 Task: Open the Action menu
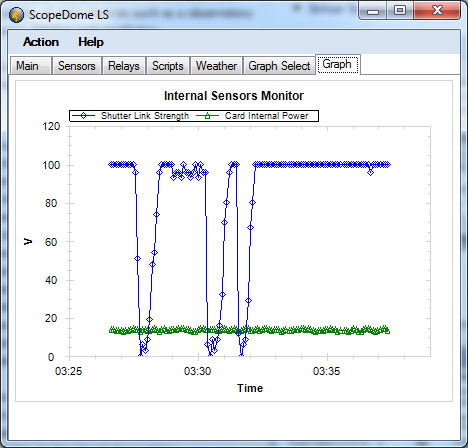(41, 42)
